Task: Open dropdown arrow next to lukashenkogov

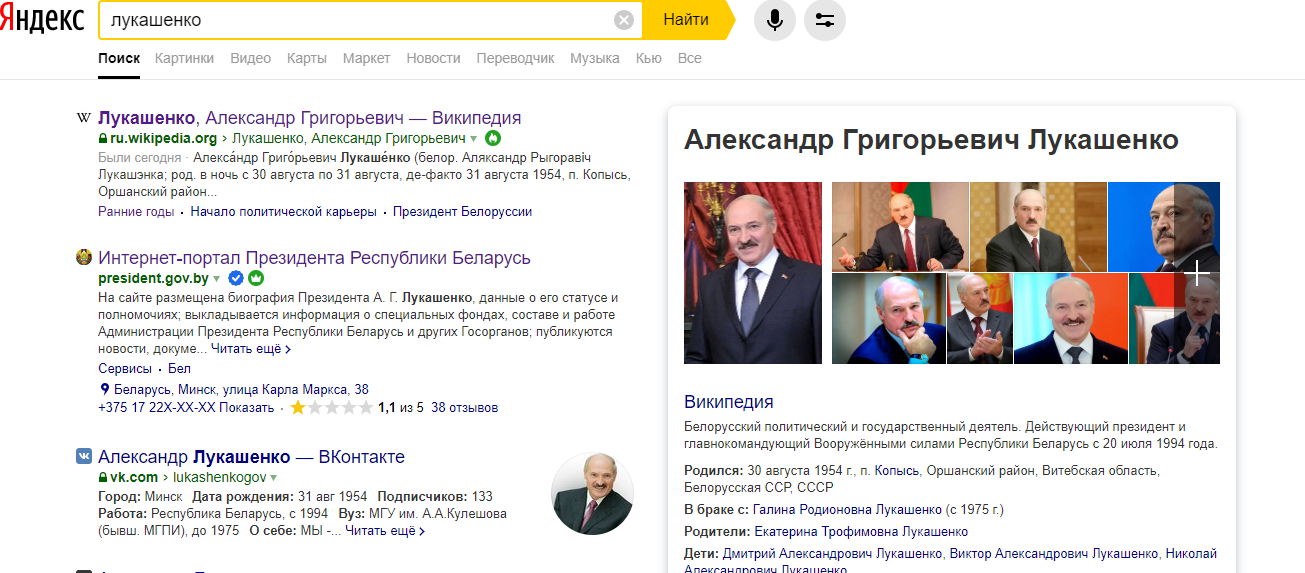Action: tap(273, 478)
